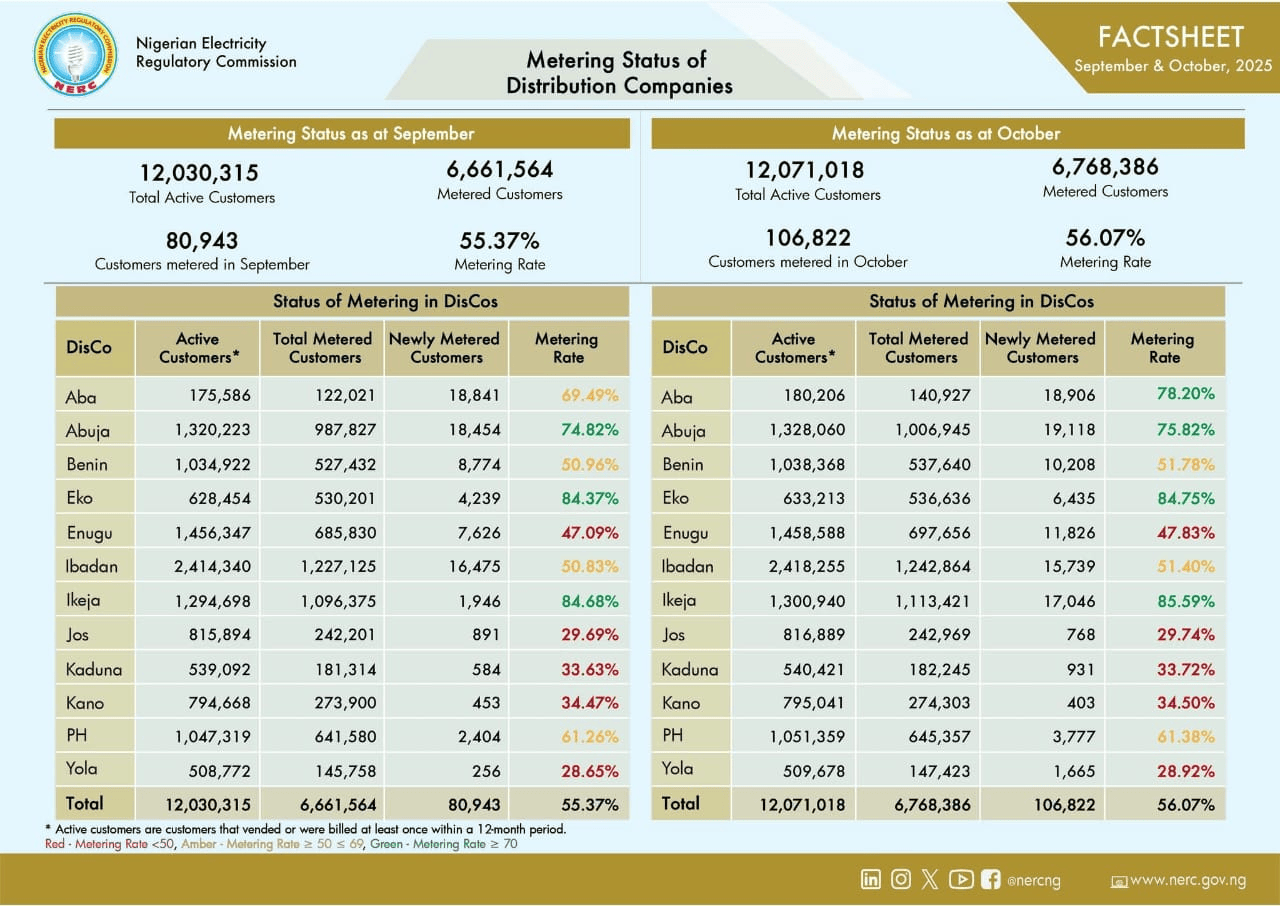Click the @nercng social handle
1280x906 pixels.
1033,881
